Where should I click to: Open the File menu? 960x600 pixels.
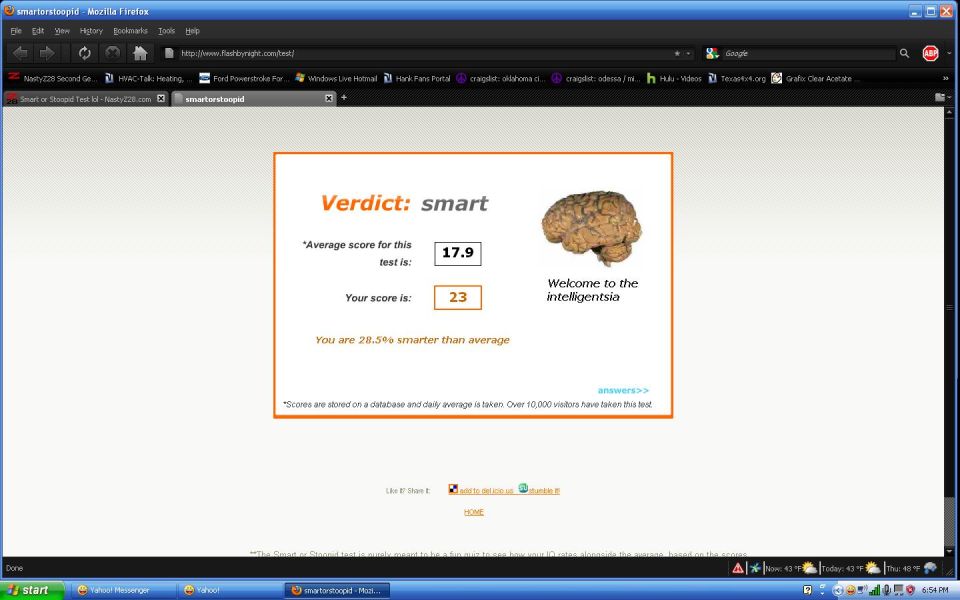(x=16, y=31)
